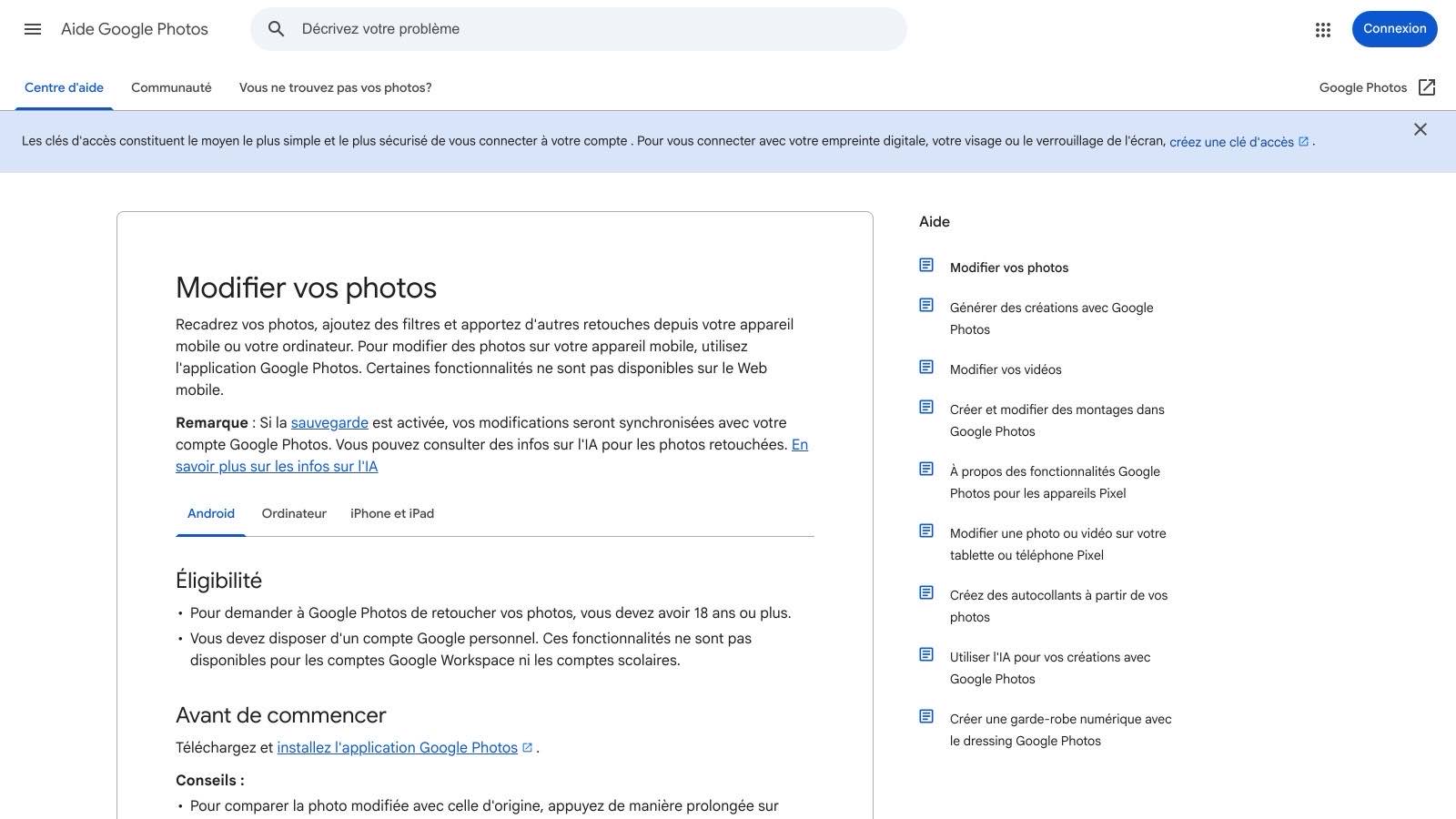Image resolution: width=1456 pixels, height=819 pixels.
Task: Focus the Décrivez votre problème search field
Action: pos(579,29)
